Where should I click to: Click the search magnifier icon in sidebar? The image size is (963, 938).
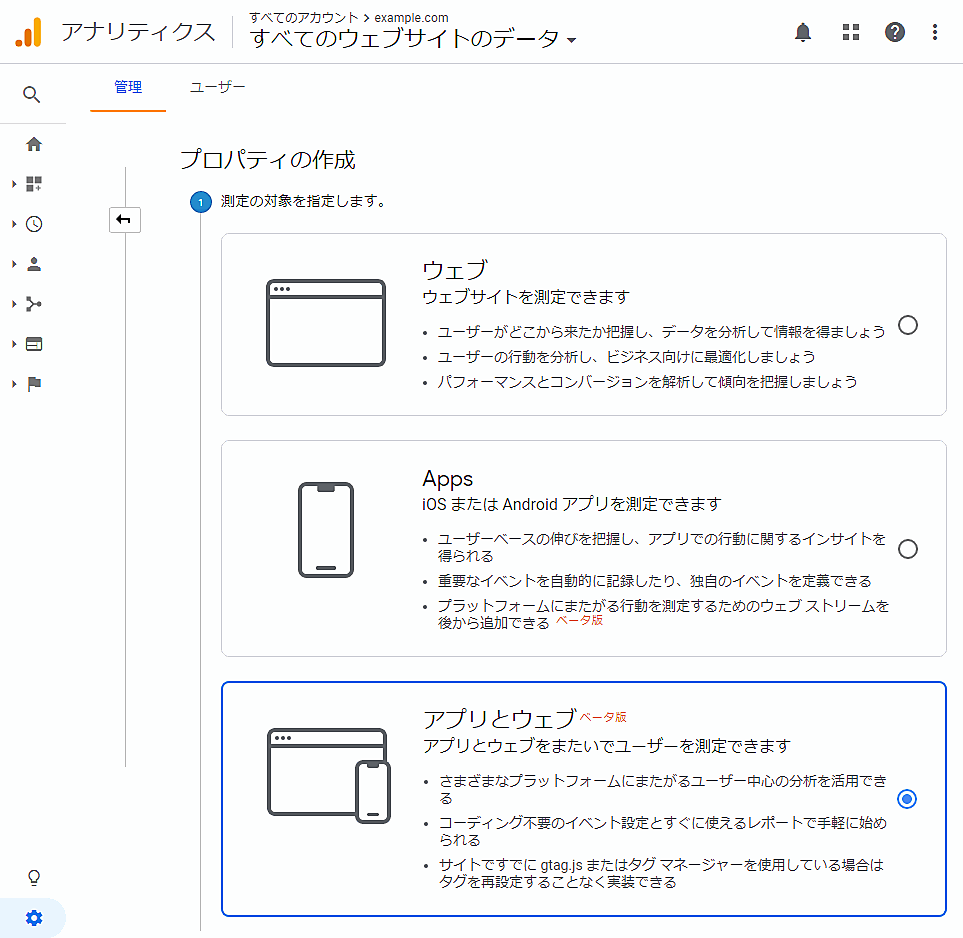32,95
